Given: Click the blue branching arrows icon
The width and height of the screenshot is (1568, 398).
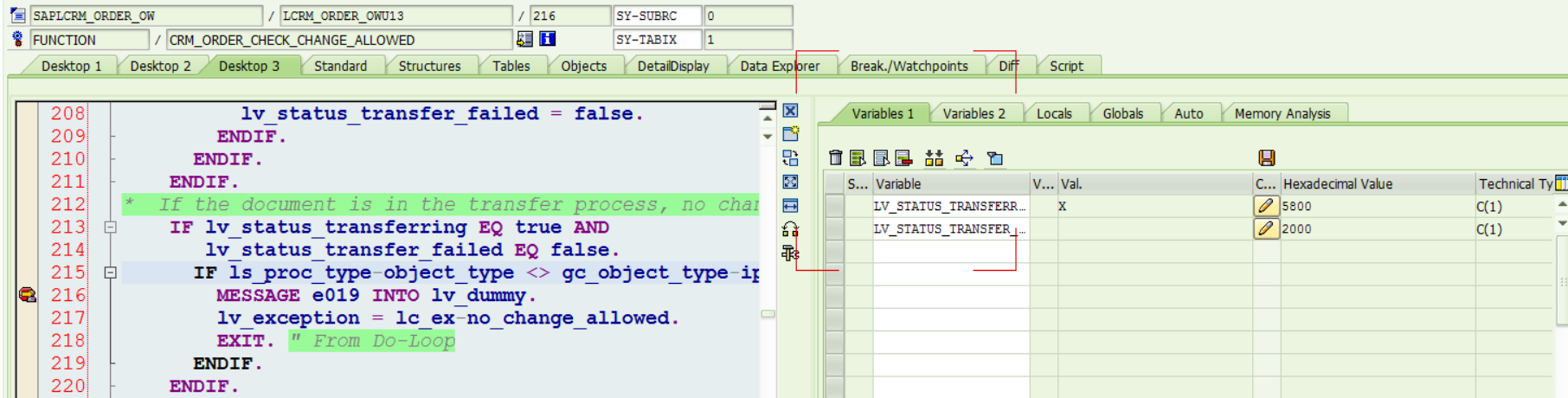Looking at the screenshot, I should tap(964, 157).
